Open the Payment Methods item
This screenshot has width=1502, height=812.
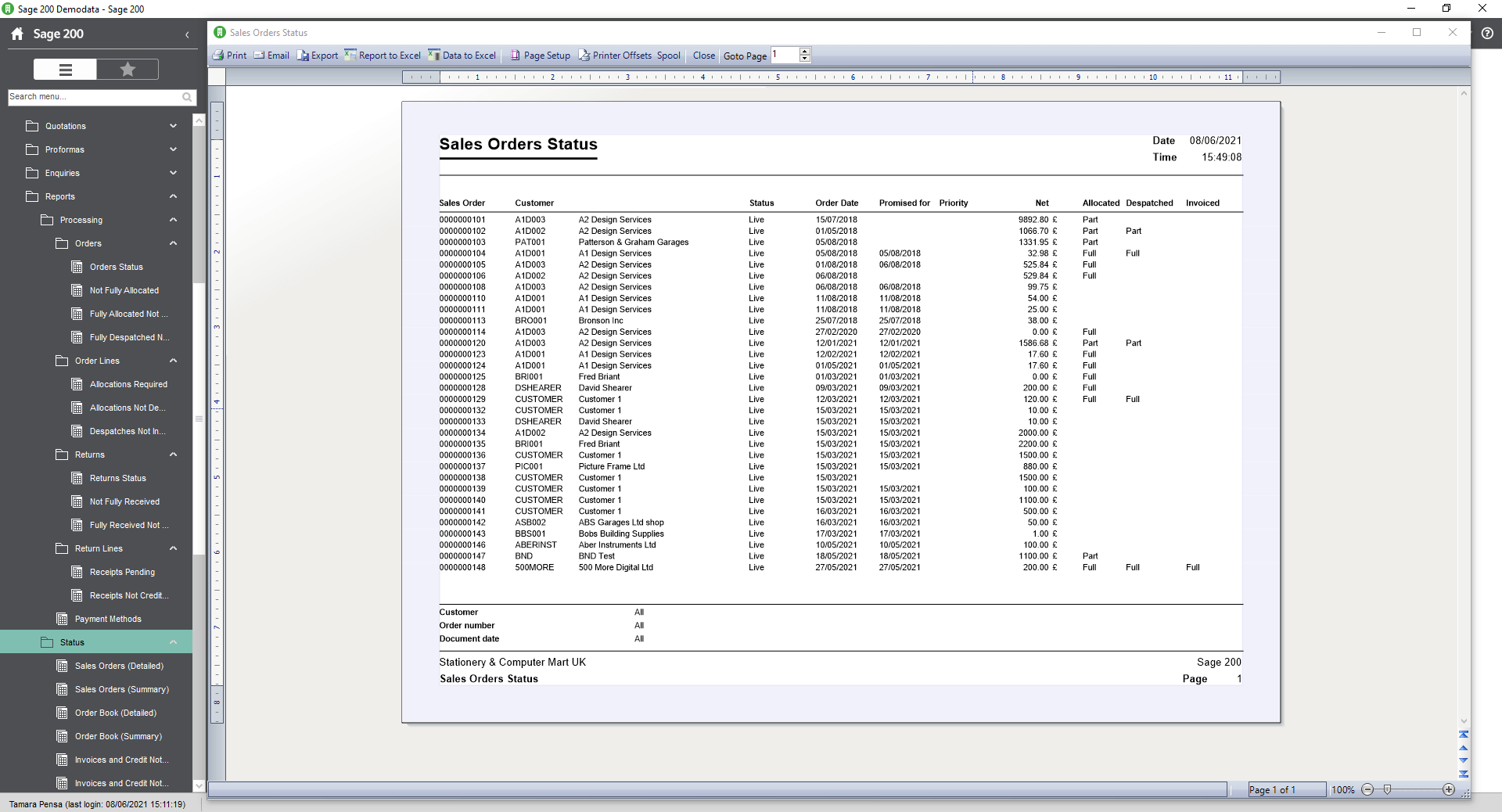click(109, 619)
